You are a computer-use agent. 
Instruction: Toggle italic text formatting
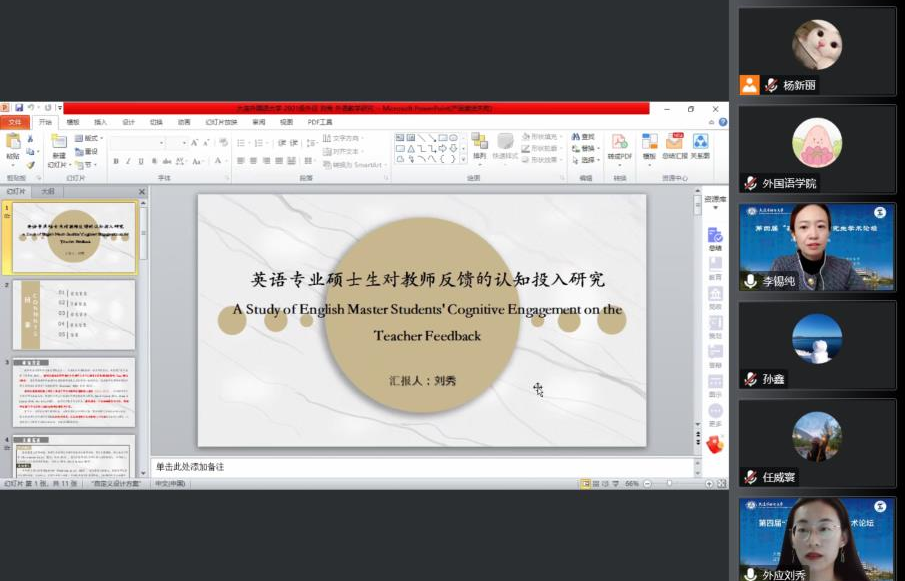click(127, 161)
